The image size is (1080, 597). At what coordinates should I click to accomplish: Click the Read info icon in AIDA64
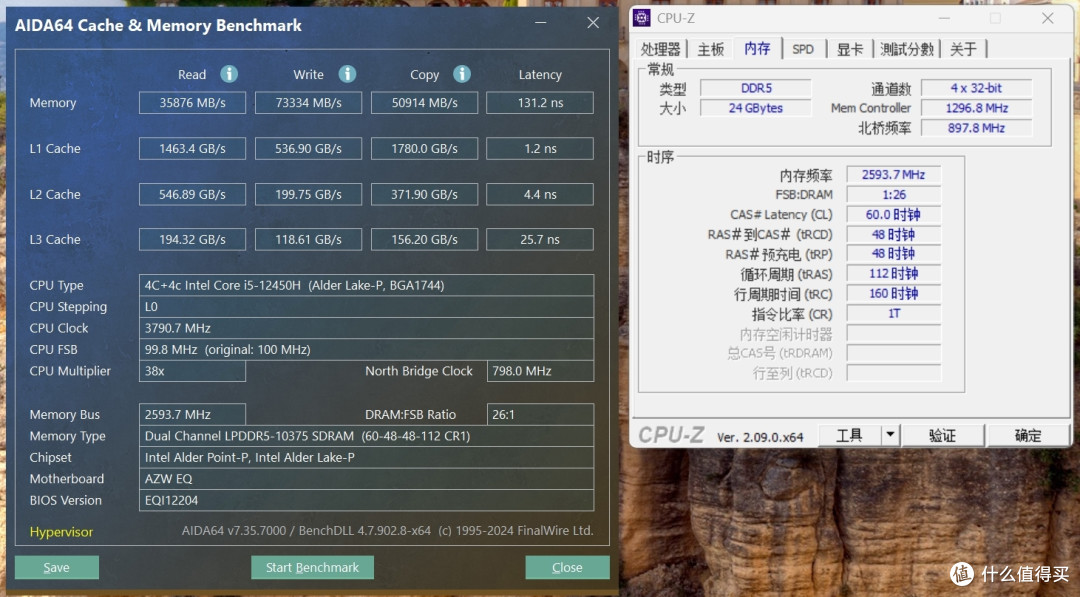229,74
